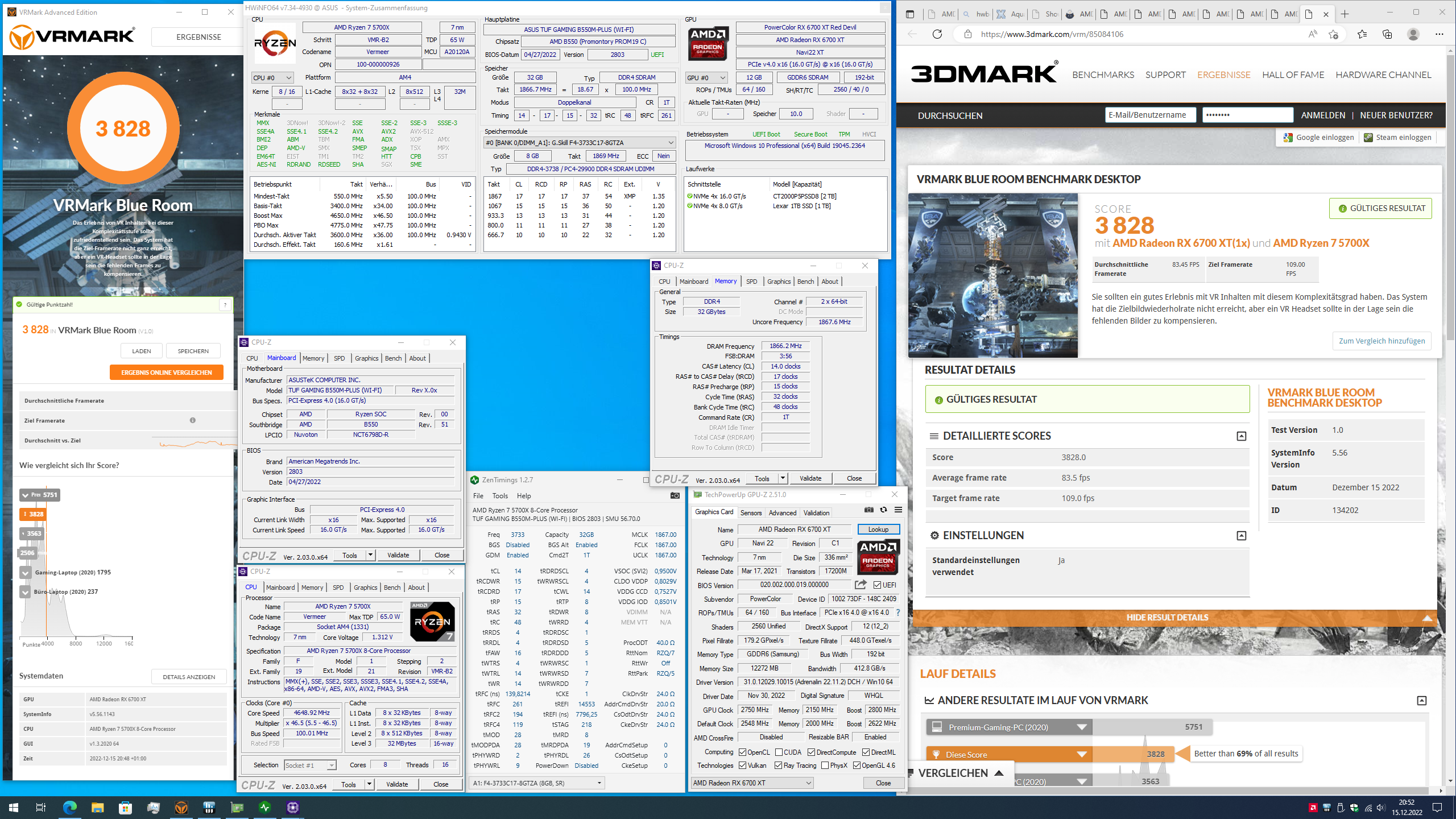Click the browser profile avatar icon

pyautogui.click(x=1413, y=34)
